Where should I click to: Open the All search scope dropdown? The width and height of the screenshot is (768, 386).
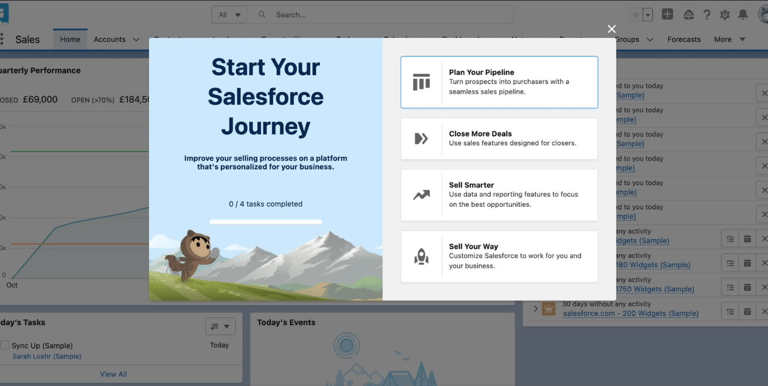pos(229,15)
